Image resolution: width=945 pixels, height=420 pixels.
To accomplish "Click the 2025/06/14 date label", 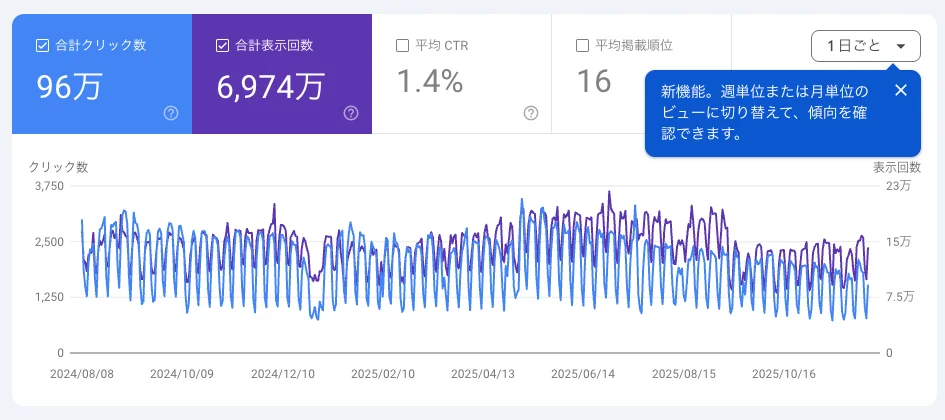I will point(583,374).
